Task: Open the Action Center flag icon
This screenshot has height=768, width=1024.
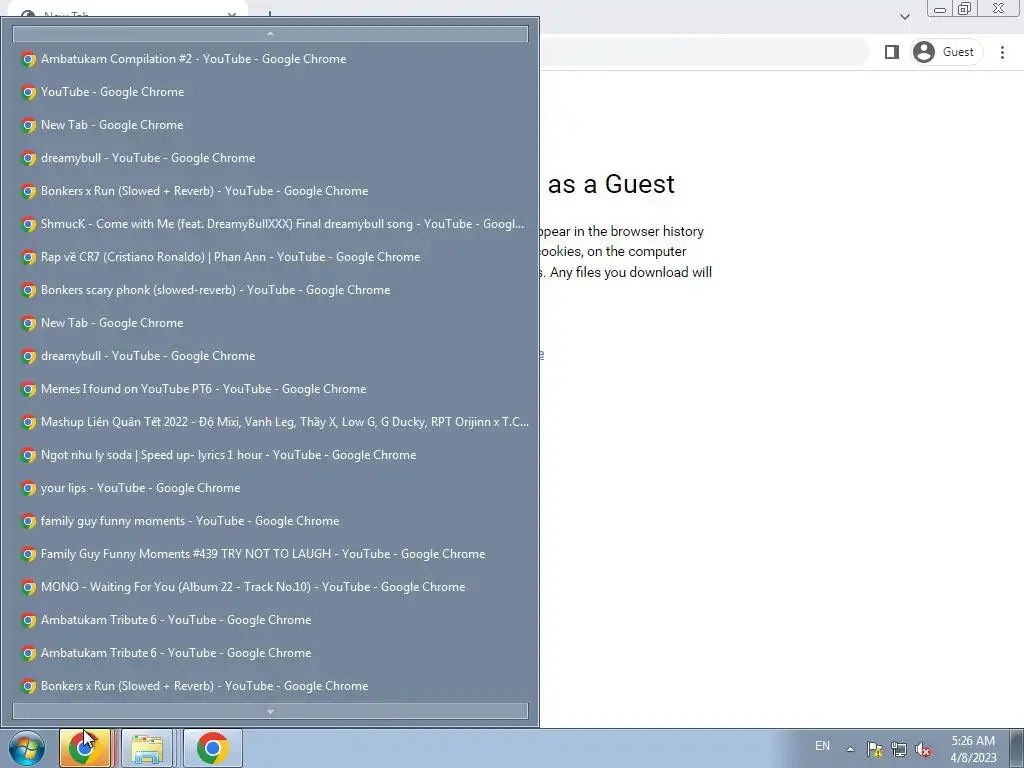Action: (x=874, y=749)
